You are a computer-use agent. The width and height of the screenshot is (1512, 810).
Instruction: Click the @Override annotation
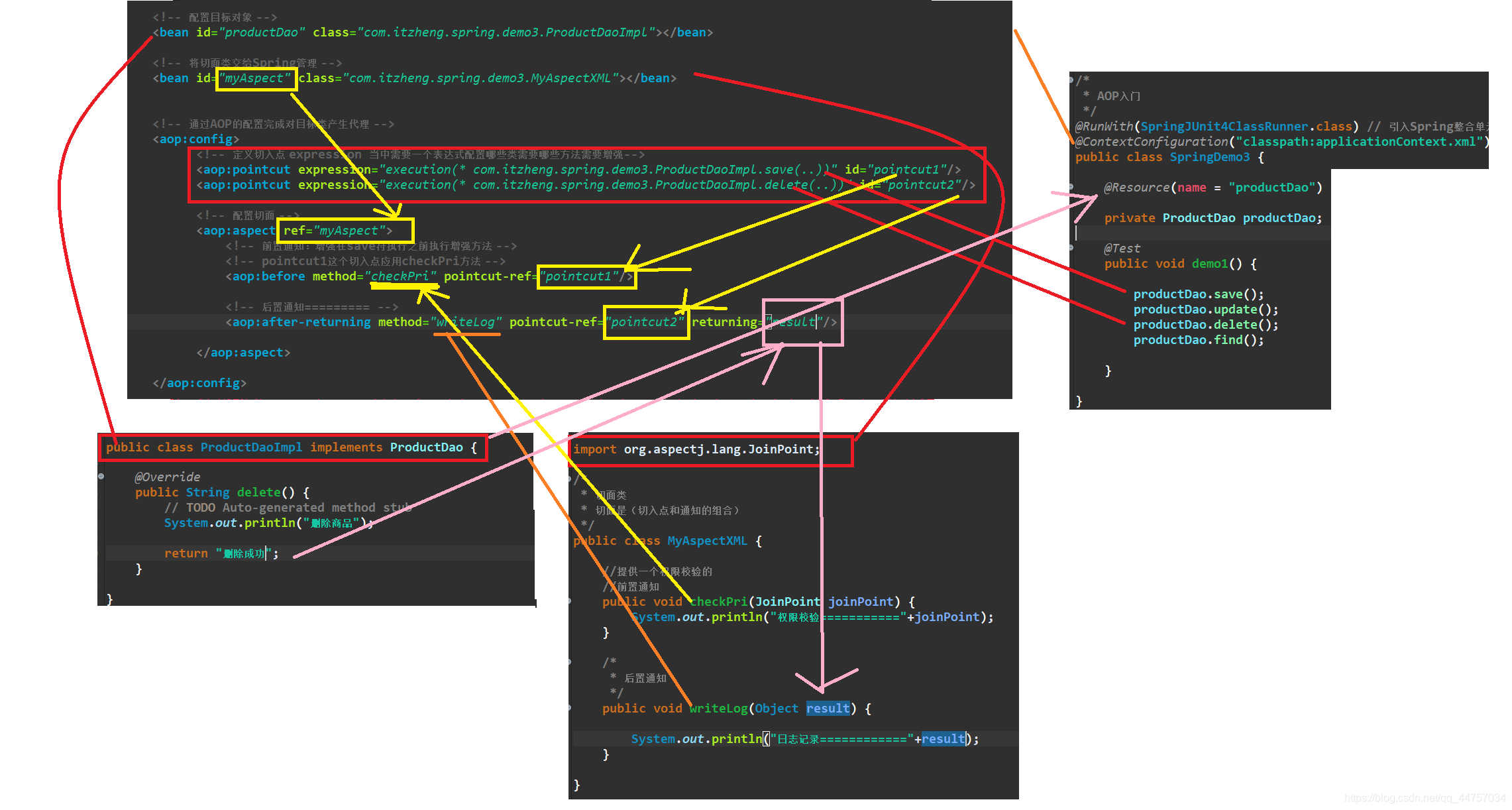[x=167, y=477]
